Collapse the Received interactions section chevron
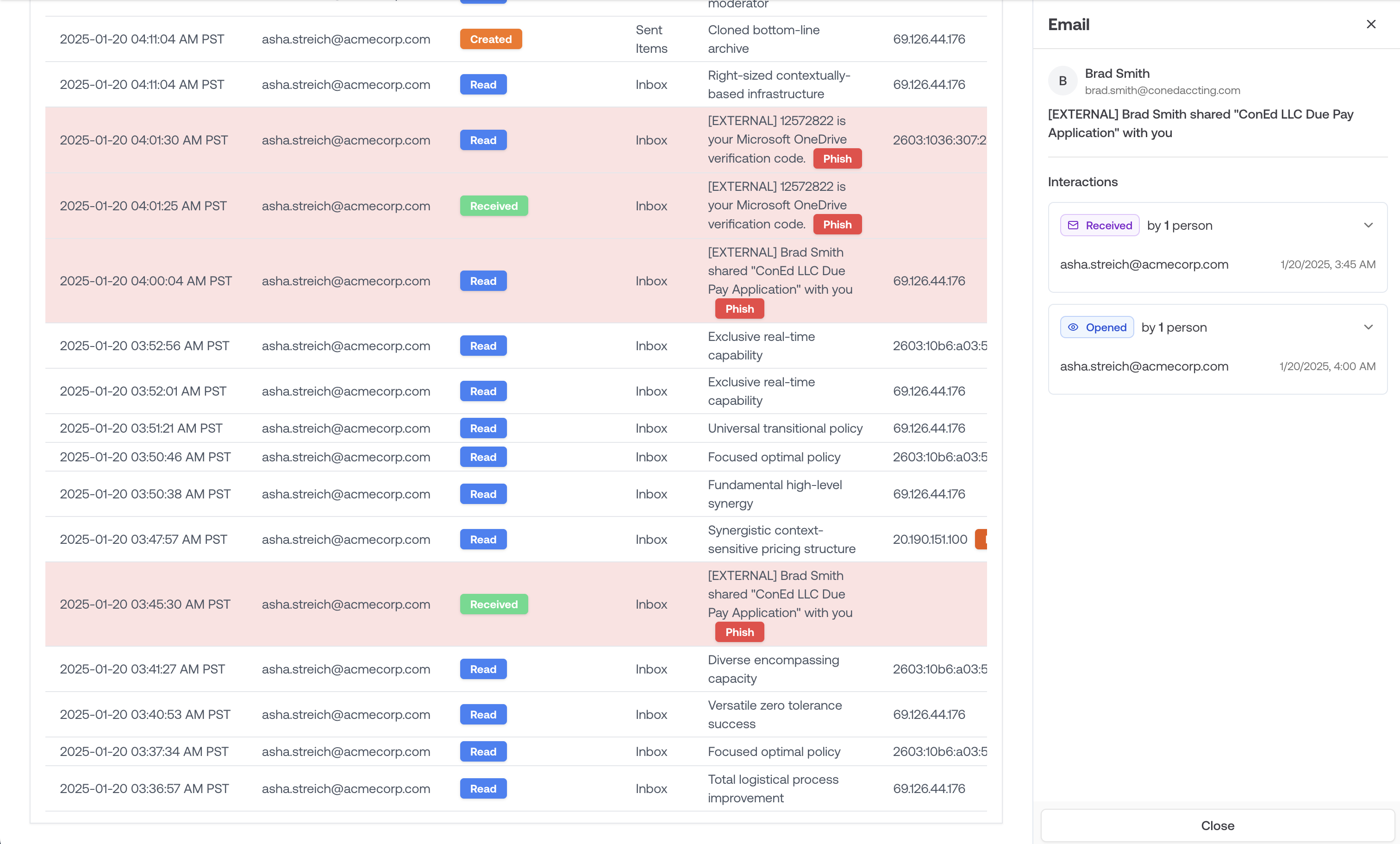Screen dimensions: 1400x844 [x=1368, y=225]
